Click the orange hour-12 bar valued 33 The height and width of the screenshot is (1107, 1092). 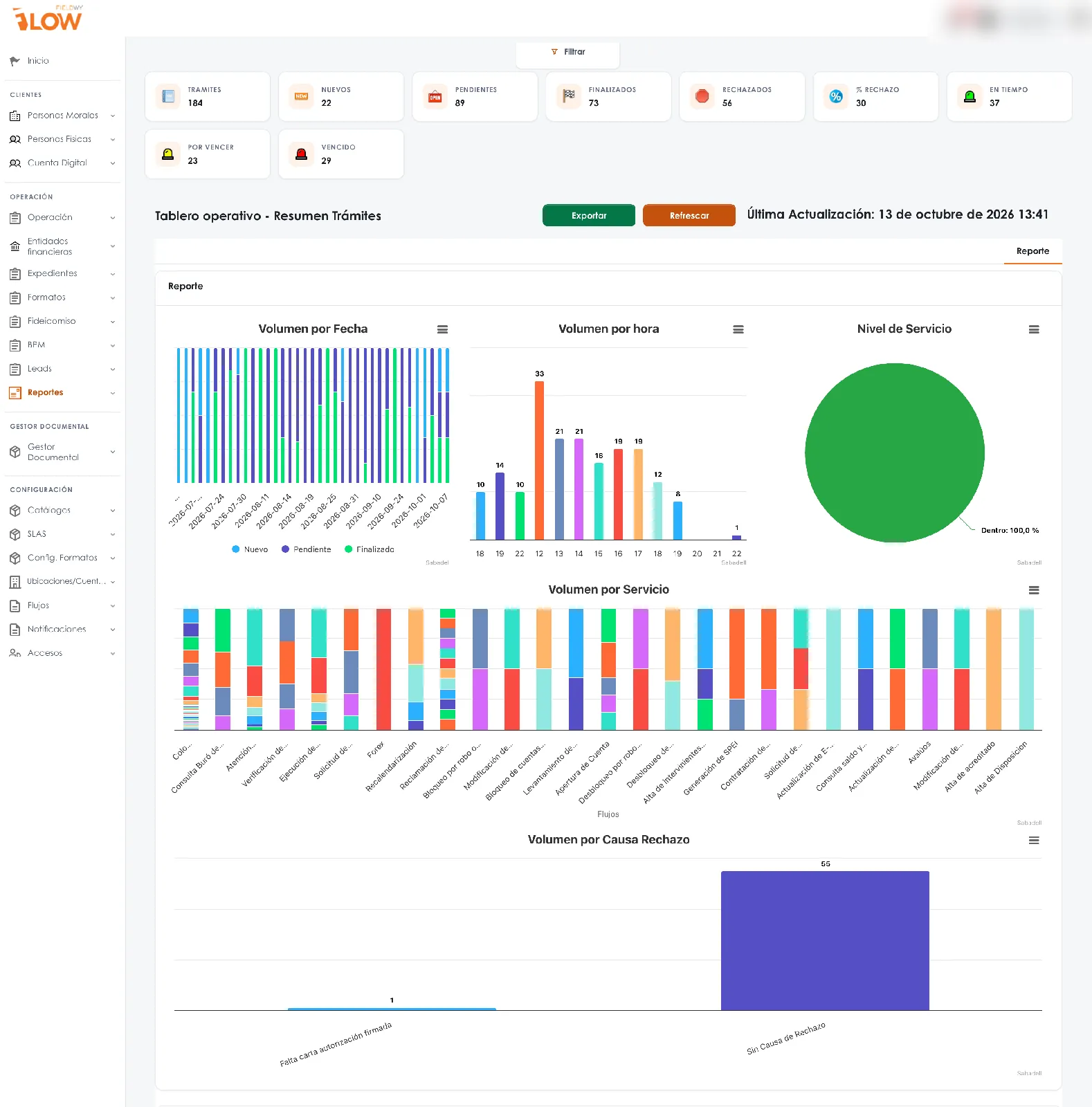539,460
